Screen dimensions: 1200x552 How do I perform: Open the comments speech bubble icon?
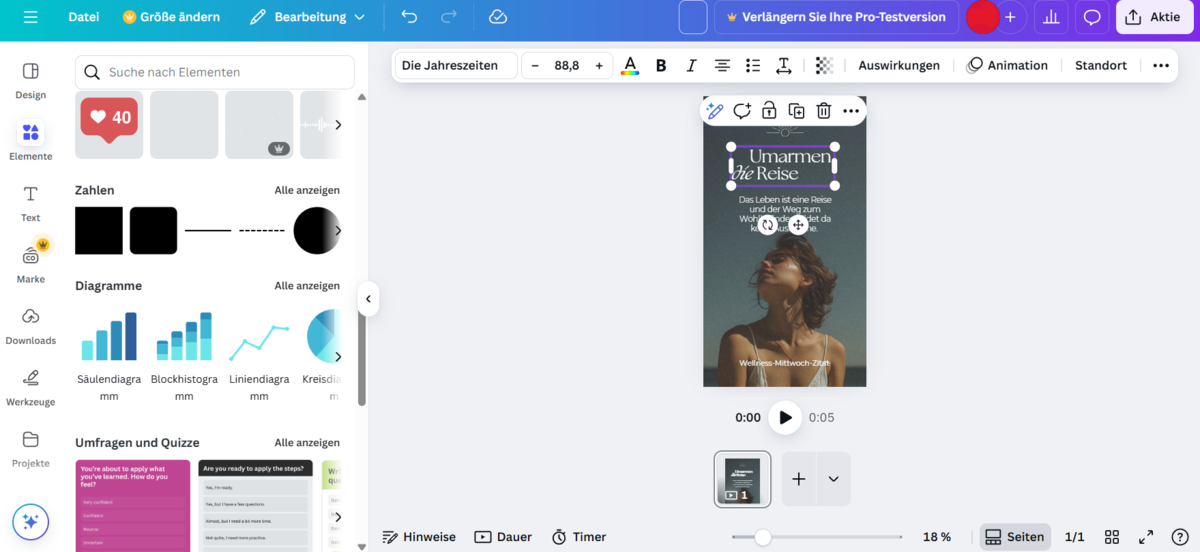pyautogui.click(x=1092, y=17)
